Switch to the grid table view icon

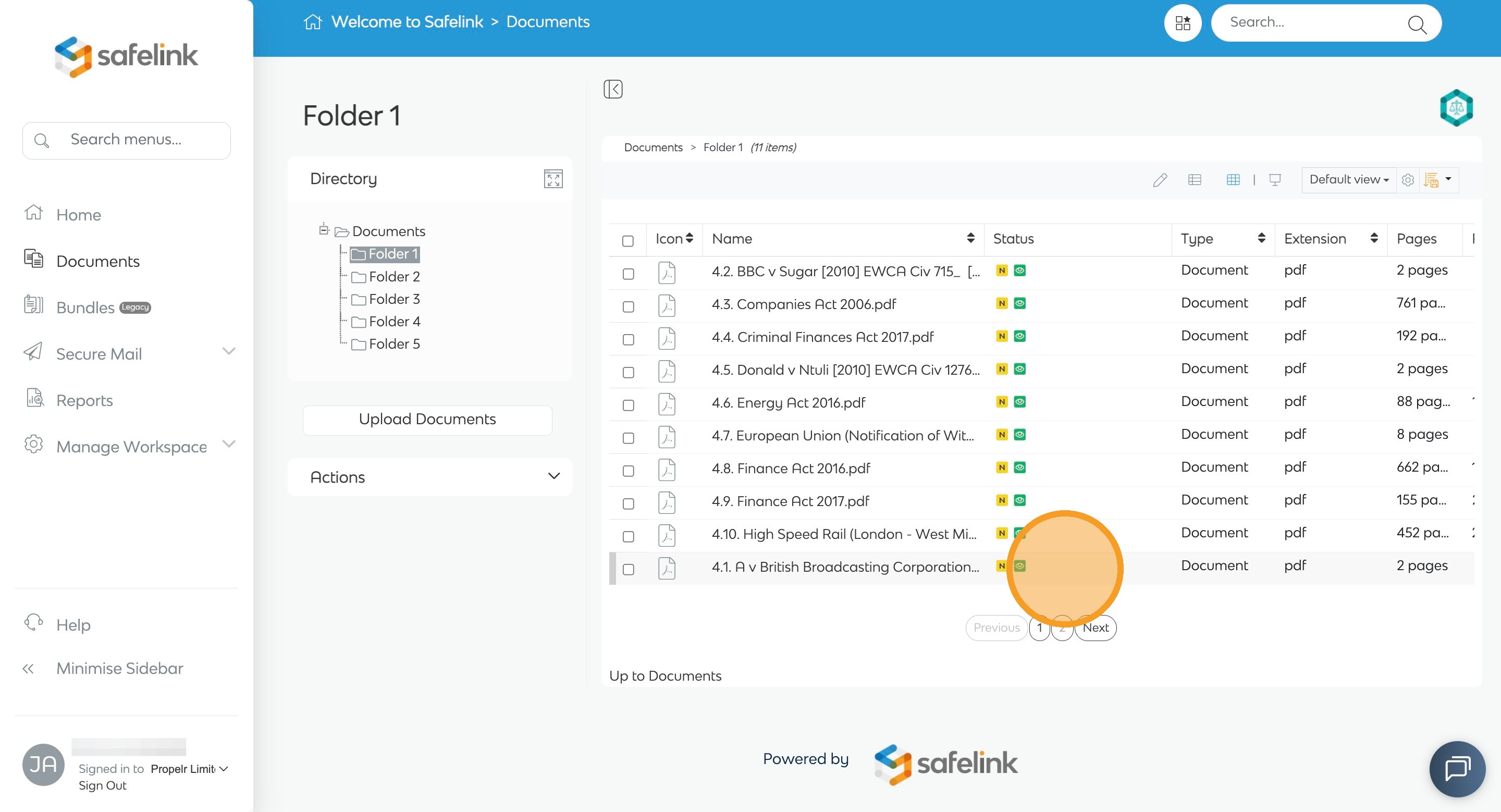pos(1233,180)
